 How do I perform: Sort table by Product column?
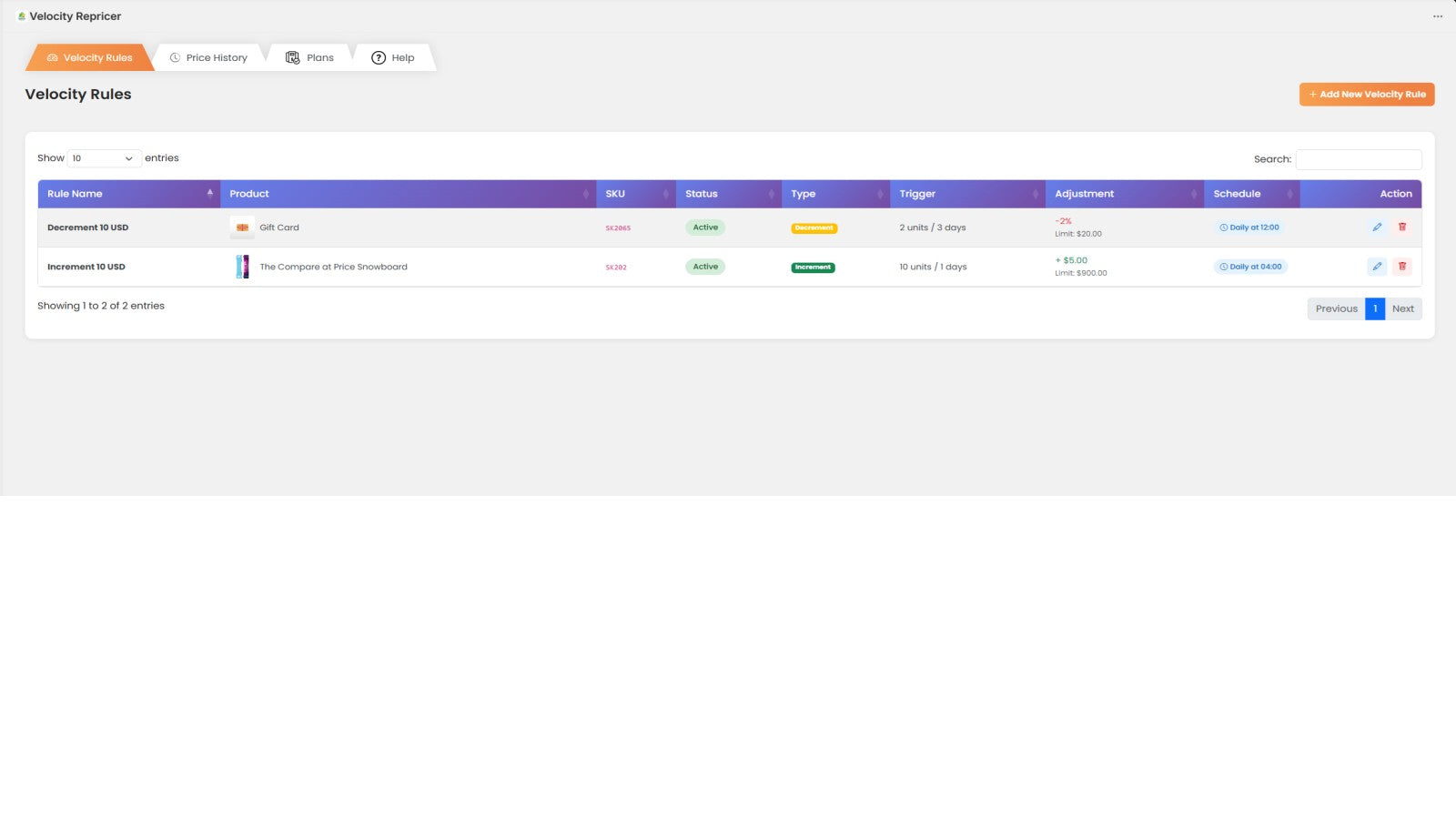point(408,194)
